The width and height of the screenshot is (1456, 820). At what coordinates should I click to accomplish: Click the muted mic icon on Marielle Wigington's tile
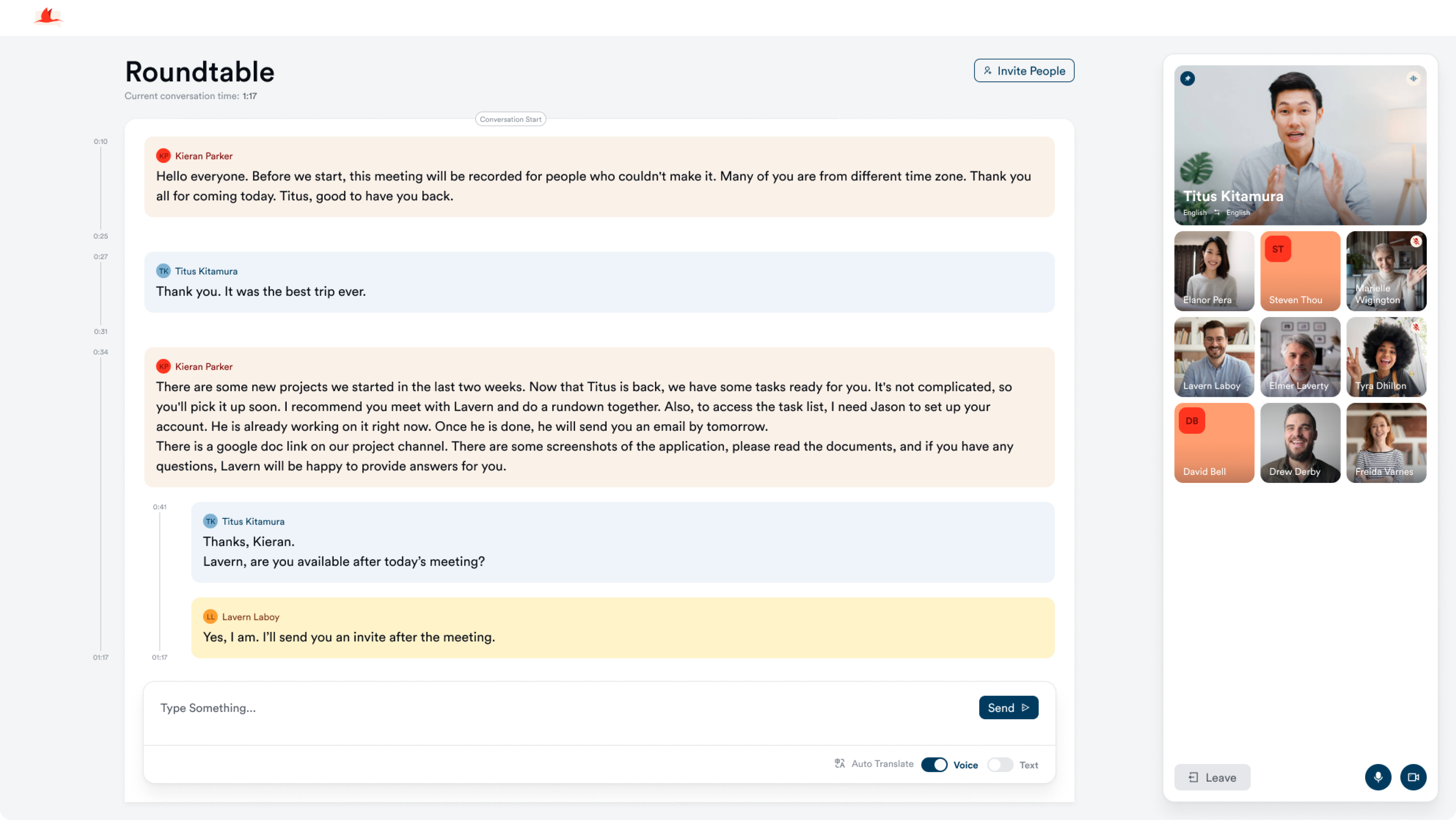click(1416, 241)
